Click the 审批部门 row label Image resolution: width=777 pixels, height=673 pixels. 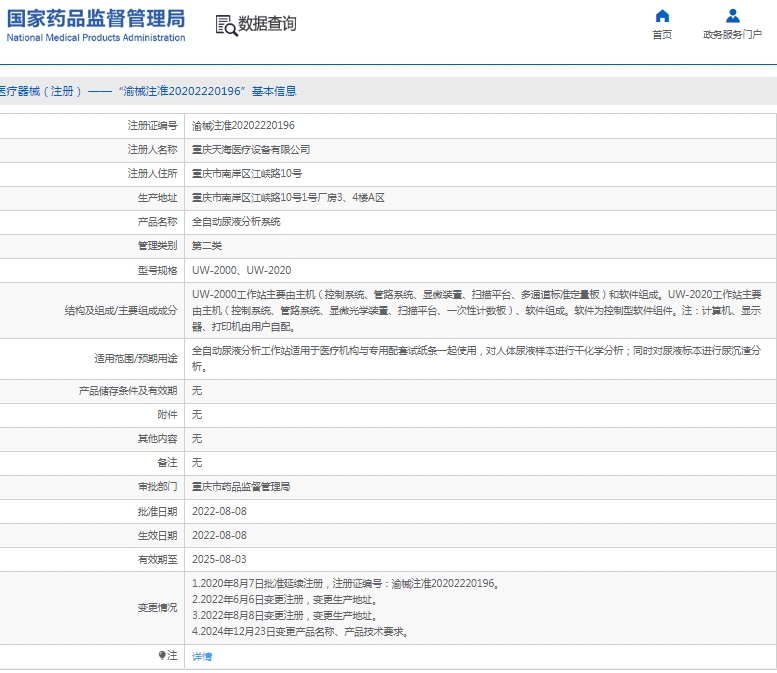click(x=158, y=487)
